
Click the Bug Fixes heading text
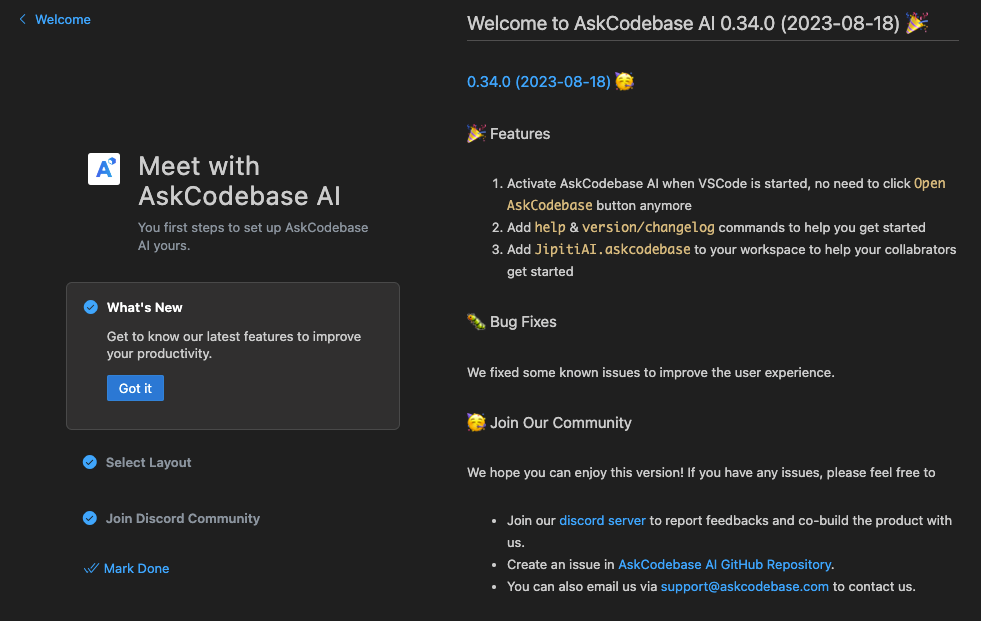[523, 322]
